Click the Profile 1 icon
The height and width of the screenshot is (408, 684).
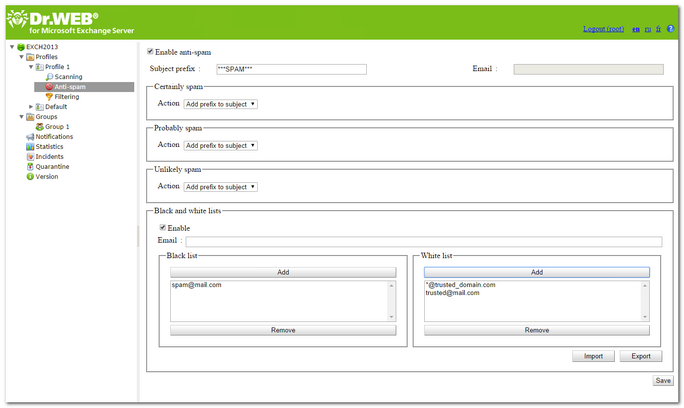pyautogui.click(x=40, y=67)
